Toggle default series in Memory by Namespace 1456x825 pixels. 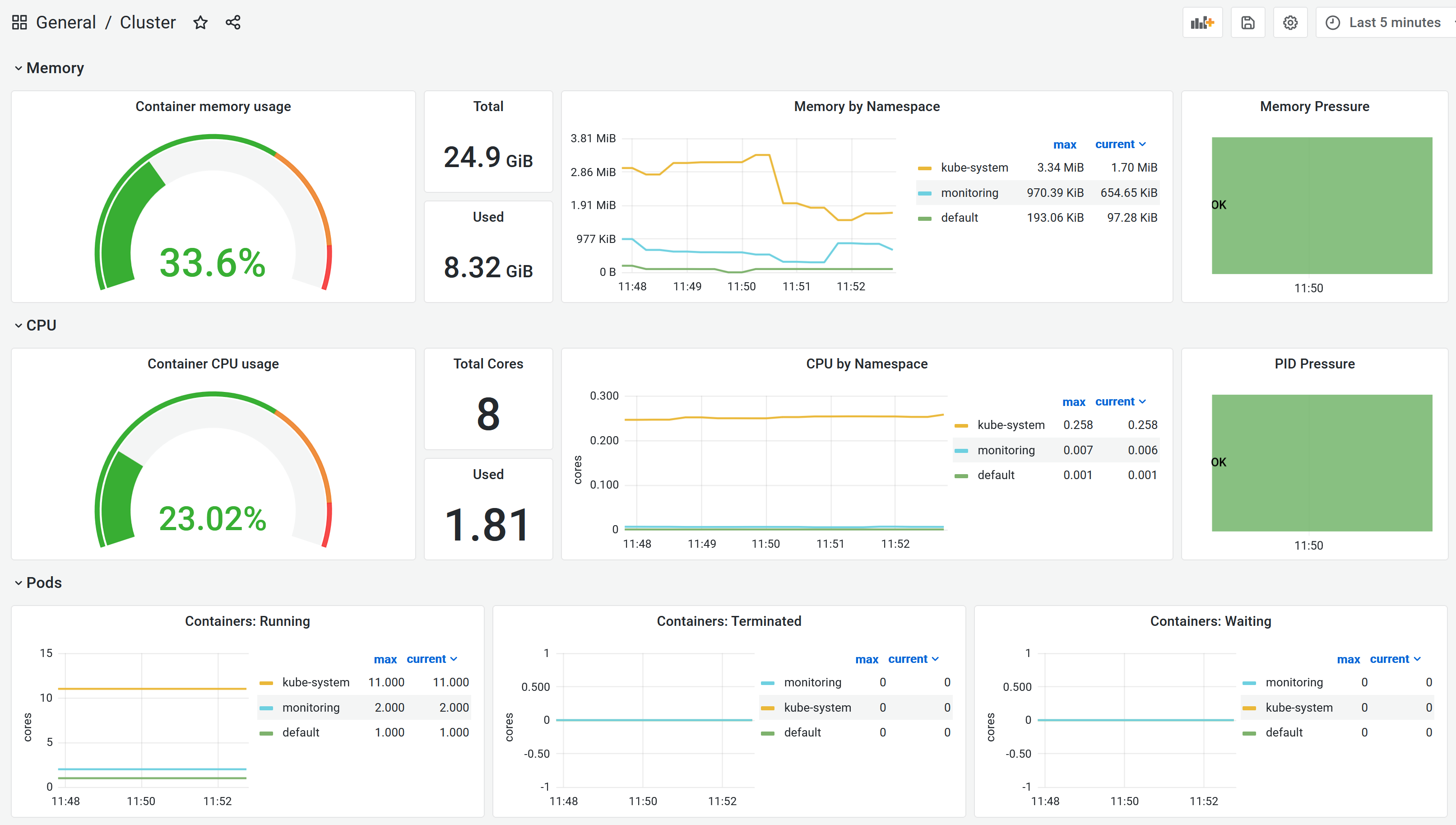960,218
